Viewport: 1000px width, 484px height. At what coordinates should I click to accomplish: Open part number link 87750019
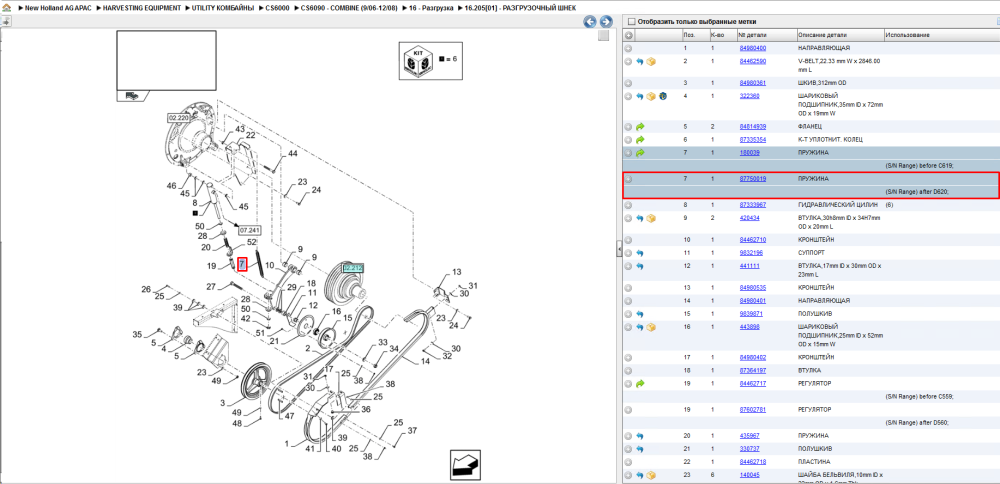click(x=753, y=179)
